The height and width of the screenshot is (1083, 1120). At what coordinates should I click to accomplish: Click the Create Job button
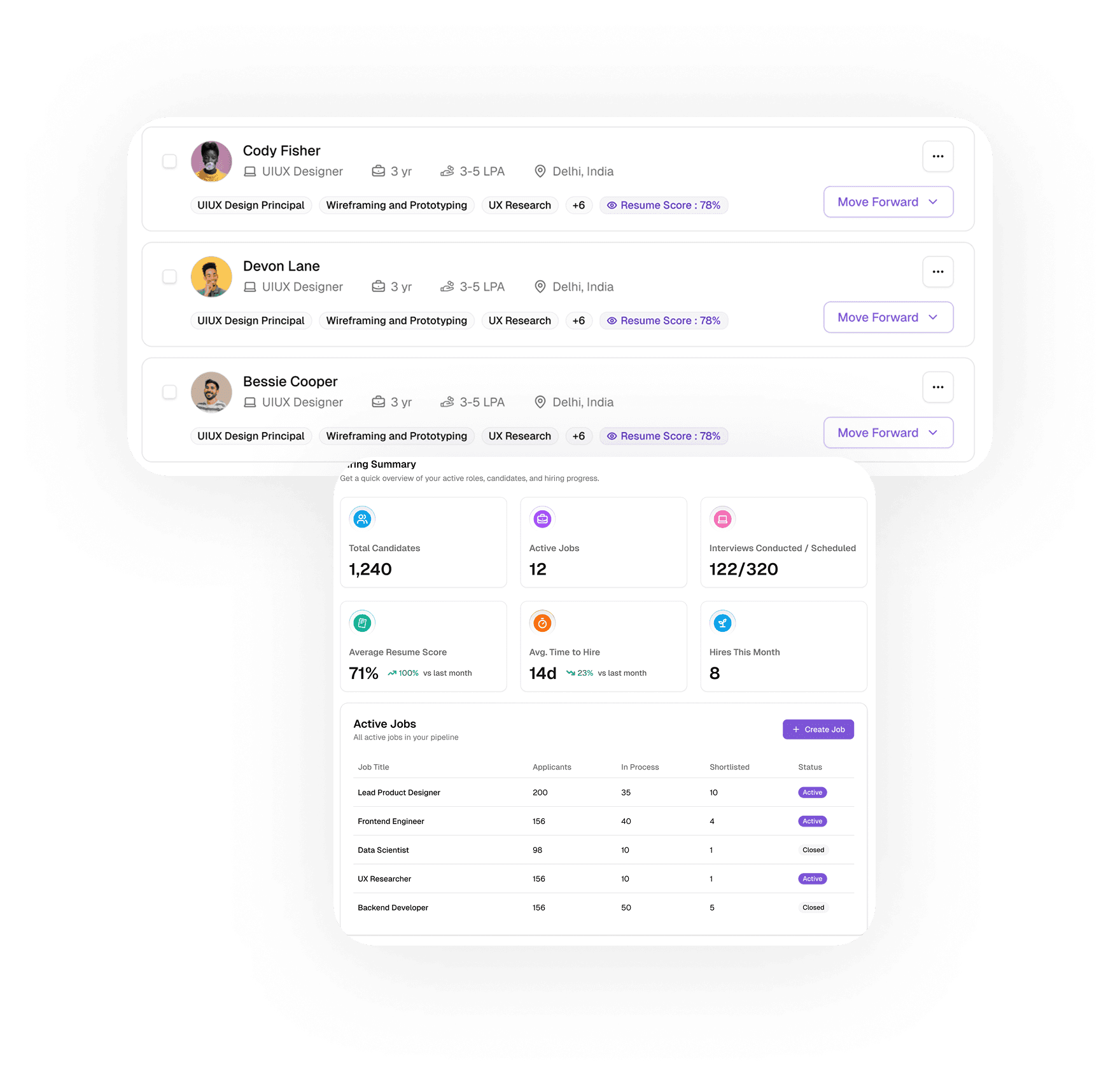pos(818,729)
